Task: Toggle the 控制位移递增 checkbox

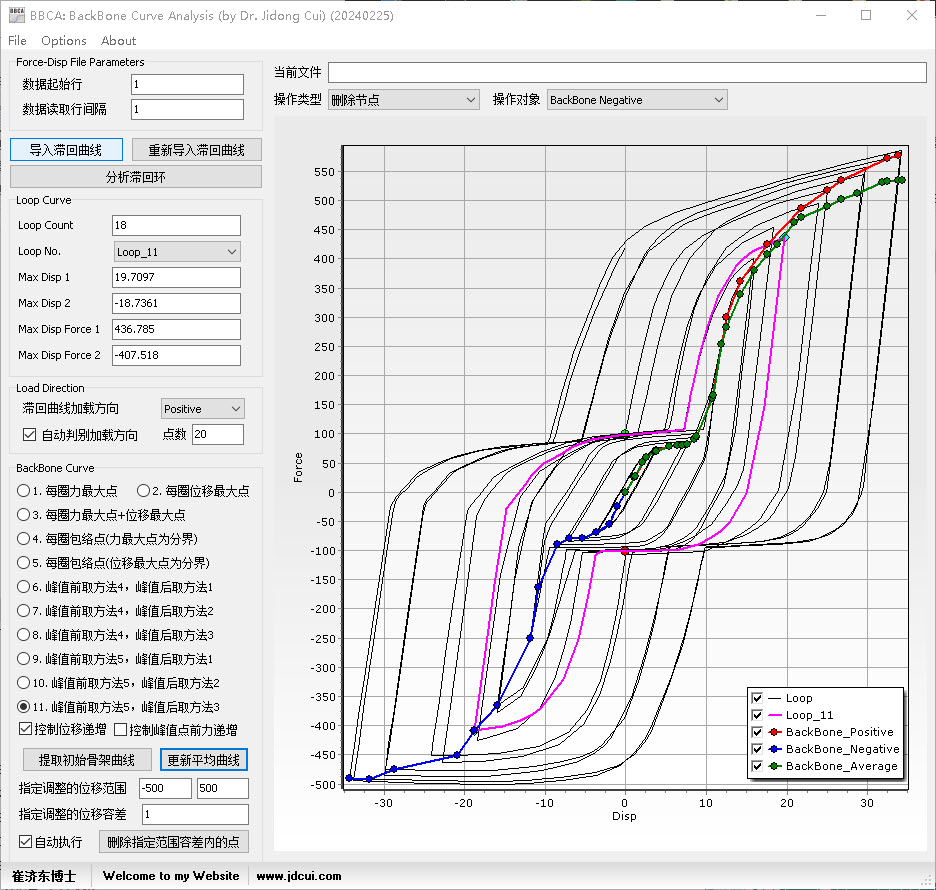Action: (x=26, y=729)
